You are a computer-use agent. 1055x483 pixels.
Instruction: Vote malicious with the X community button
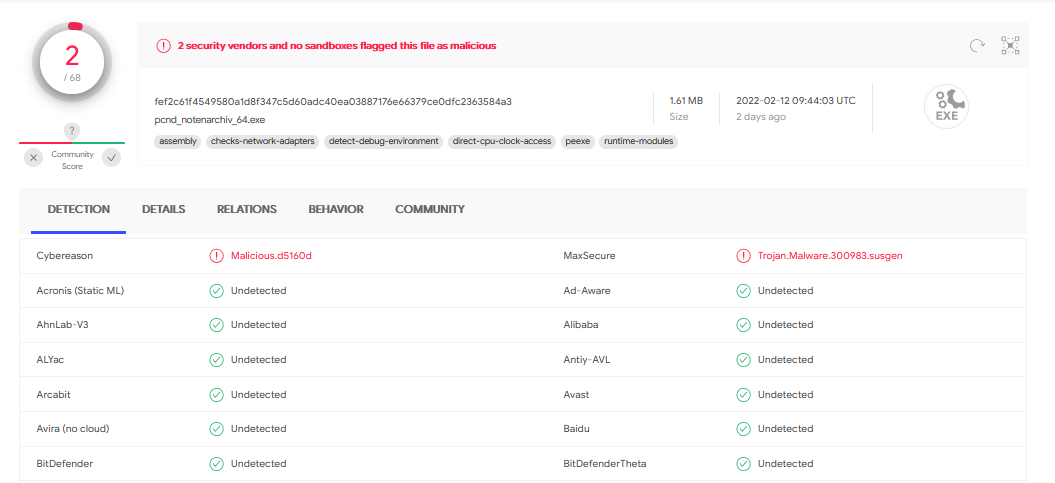click(x=34, y=158)
